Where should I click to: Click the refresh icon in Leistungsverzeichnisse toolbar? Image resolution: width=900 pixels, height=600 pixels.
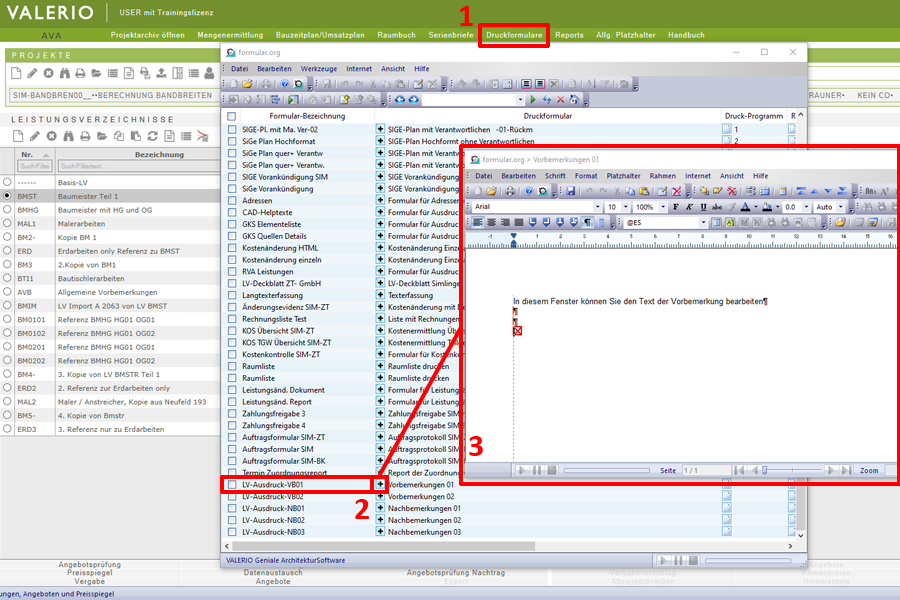[152, 135]
